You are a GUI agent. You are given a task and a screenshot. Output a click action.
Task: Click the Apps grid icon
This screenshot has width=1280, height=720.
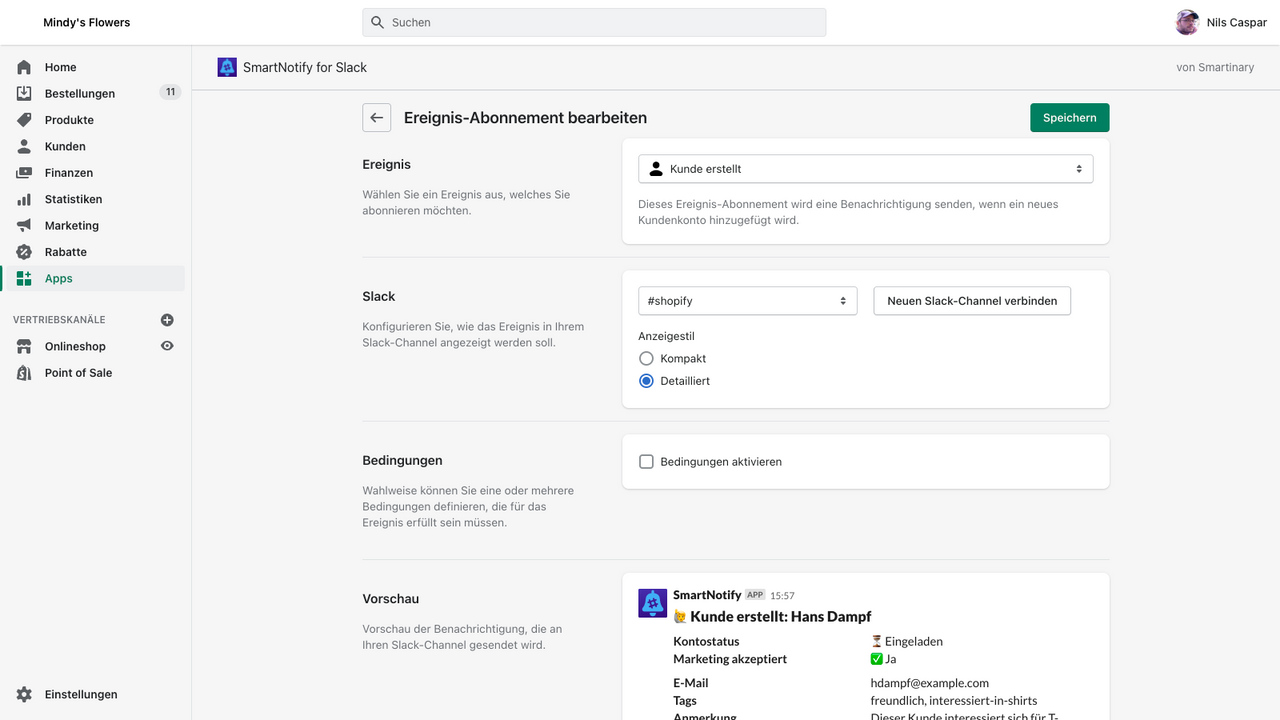pyautogui.click(x=24, y=279)
